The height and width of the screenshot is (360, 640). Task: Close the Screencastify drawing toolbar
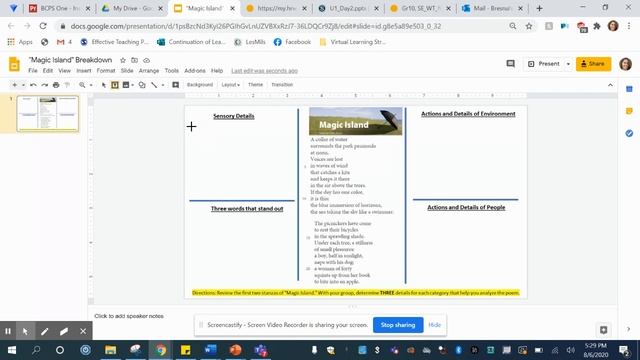coord(83,331)
